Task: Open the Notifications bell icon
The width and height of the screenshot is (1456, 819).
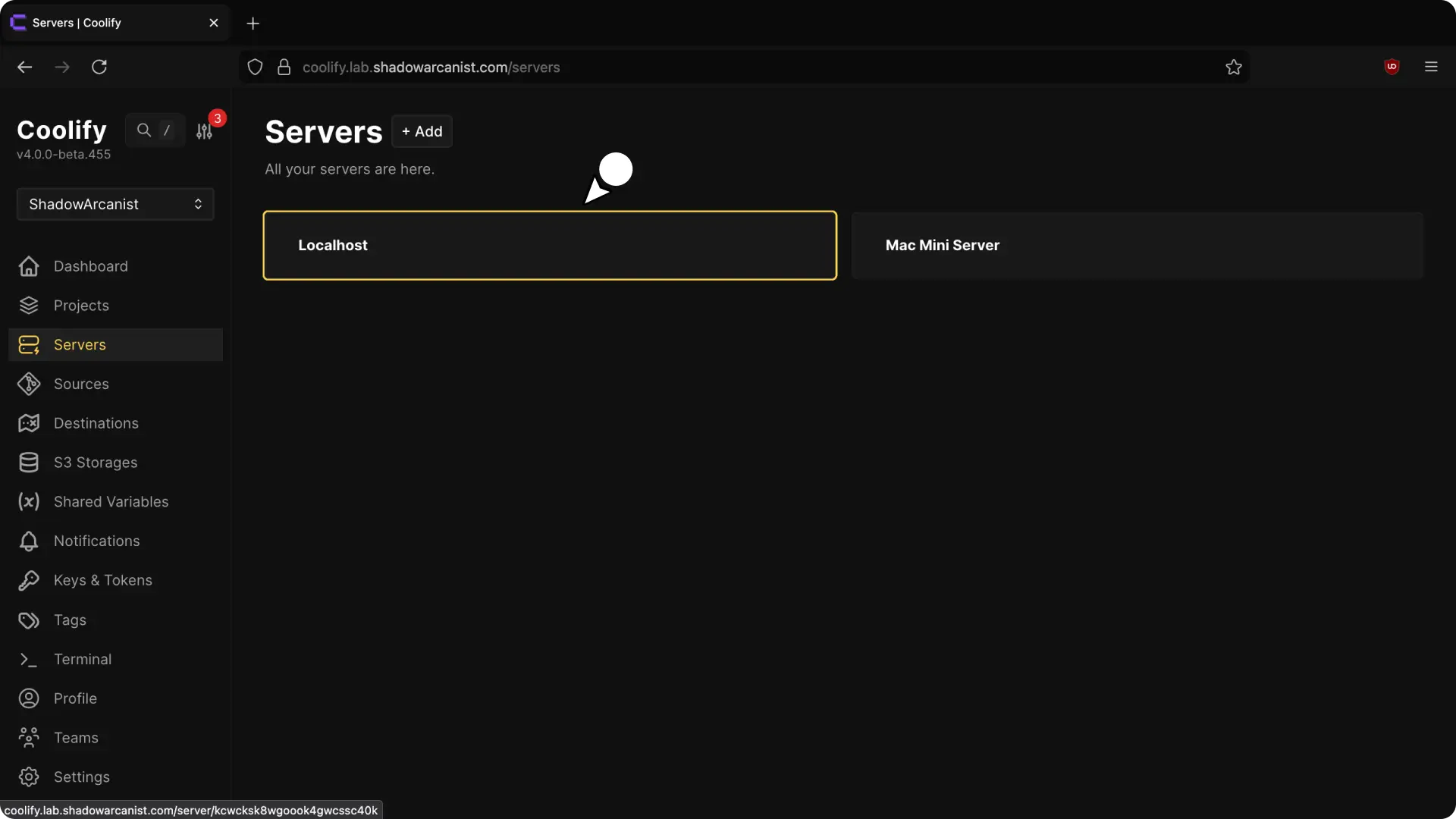Action: 28,541
